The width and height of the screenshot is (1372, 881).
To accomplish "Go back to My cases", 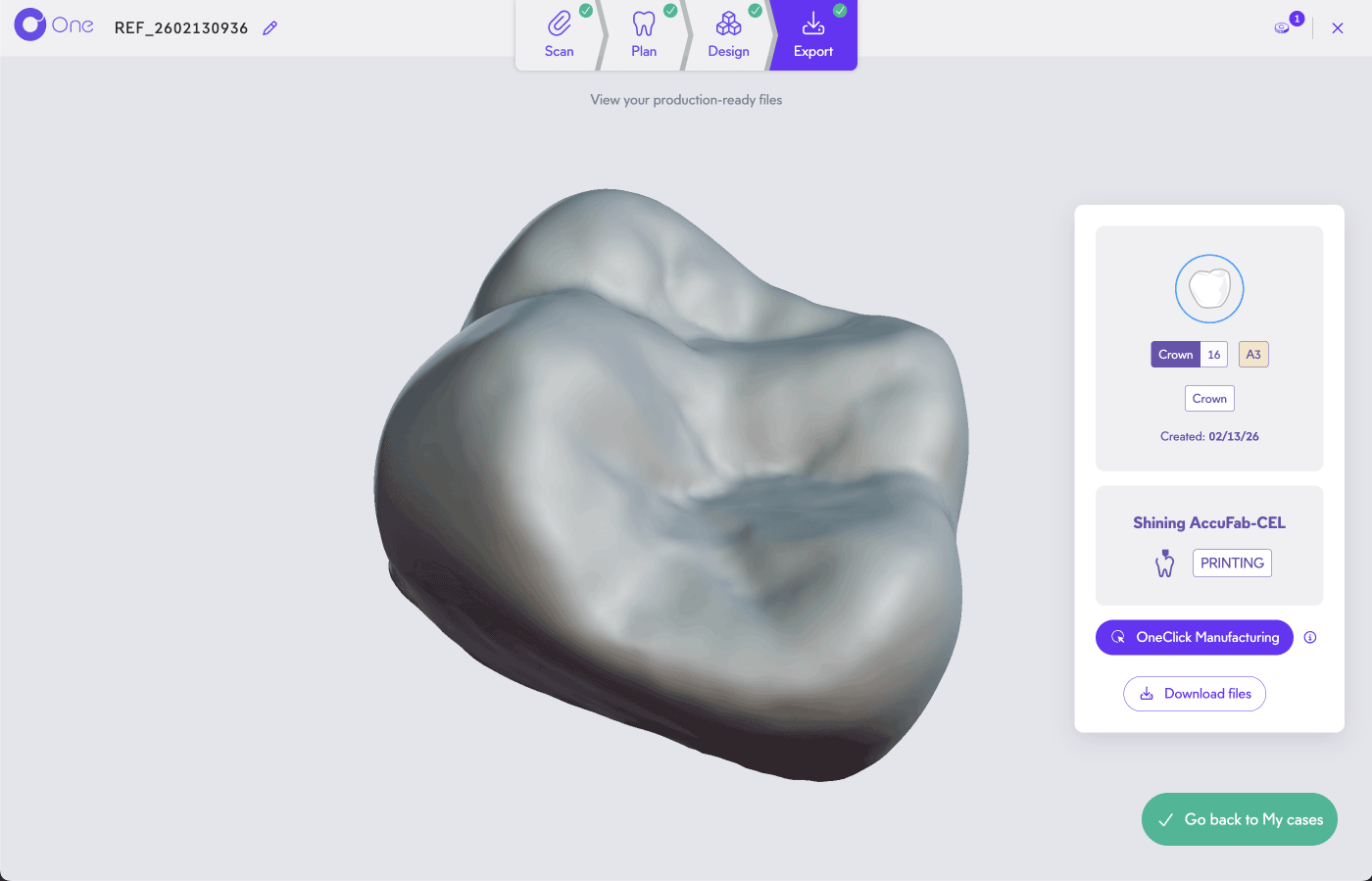I will [1239, 818].
